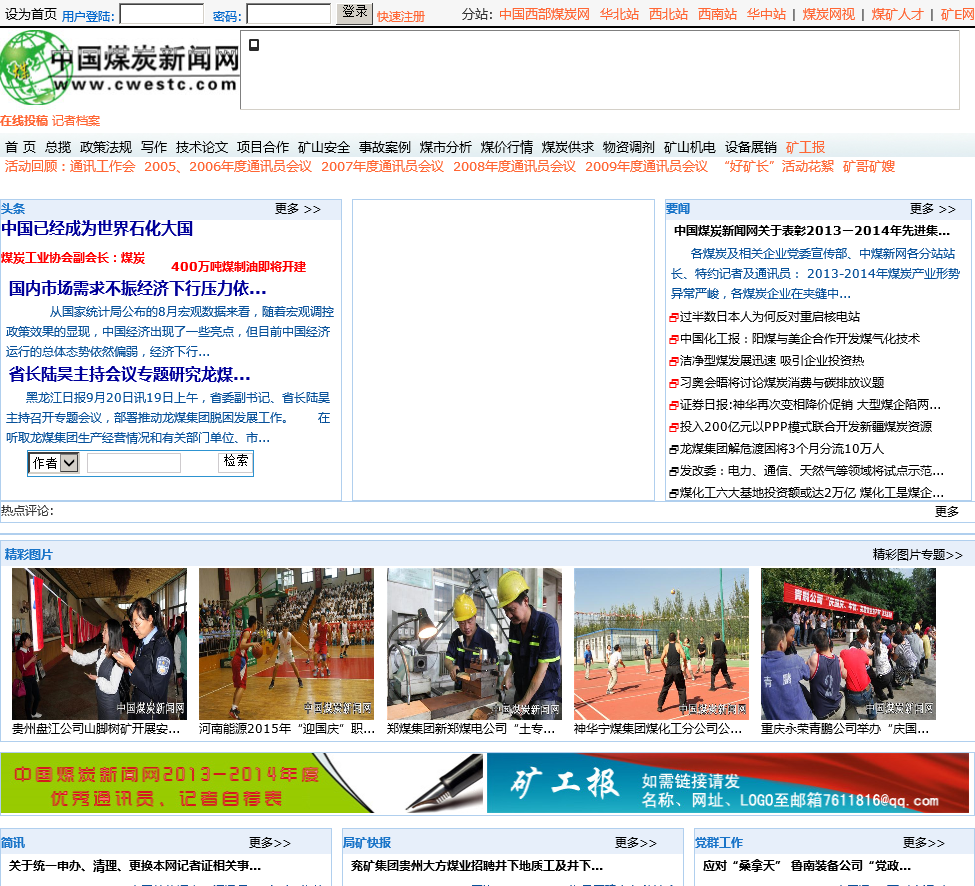Open "好矿长"活动花絮 link

tap(779, 167)
